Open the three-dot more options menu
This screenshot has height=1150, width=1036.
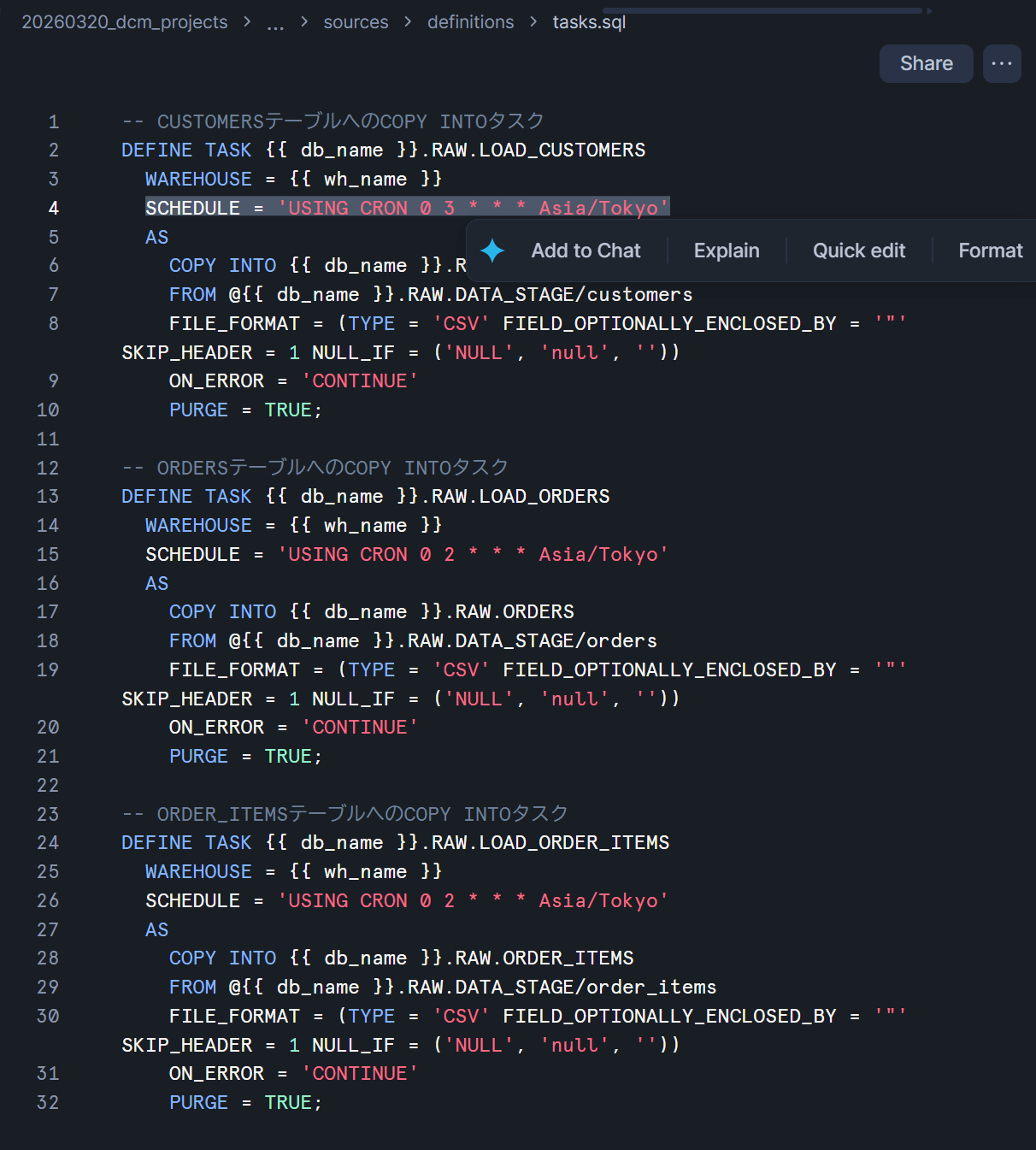pyautogui.click(x=1002, y=64)
